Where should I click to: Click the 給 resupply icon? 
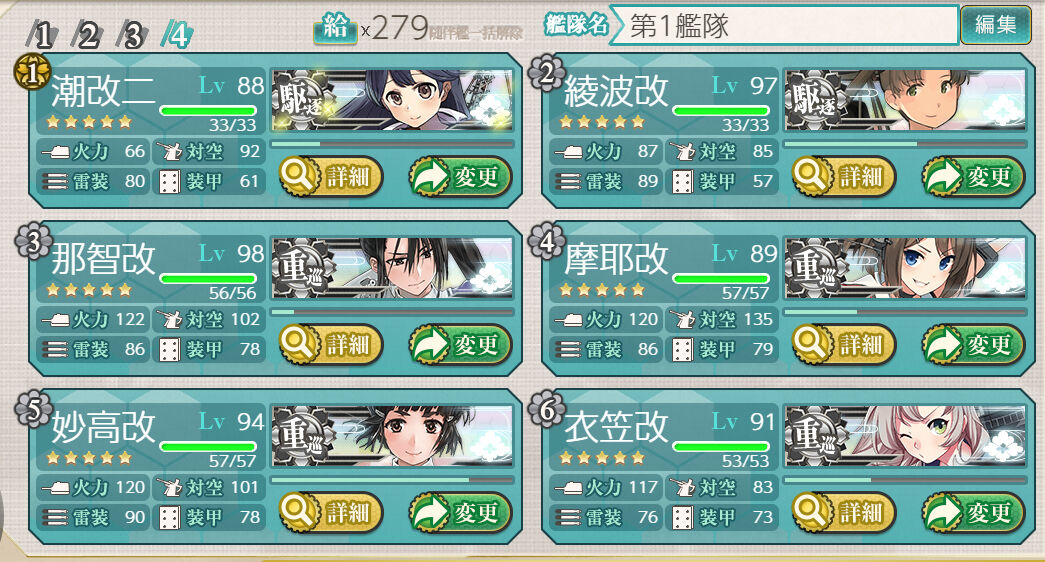[x=335, y=28]
